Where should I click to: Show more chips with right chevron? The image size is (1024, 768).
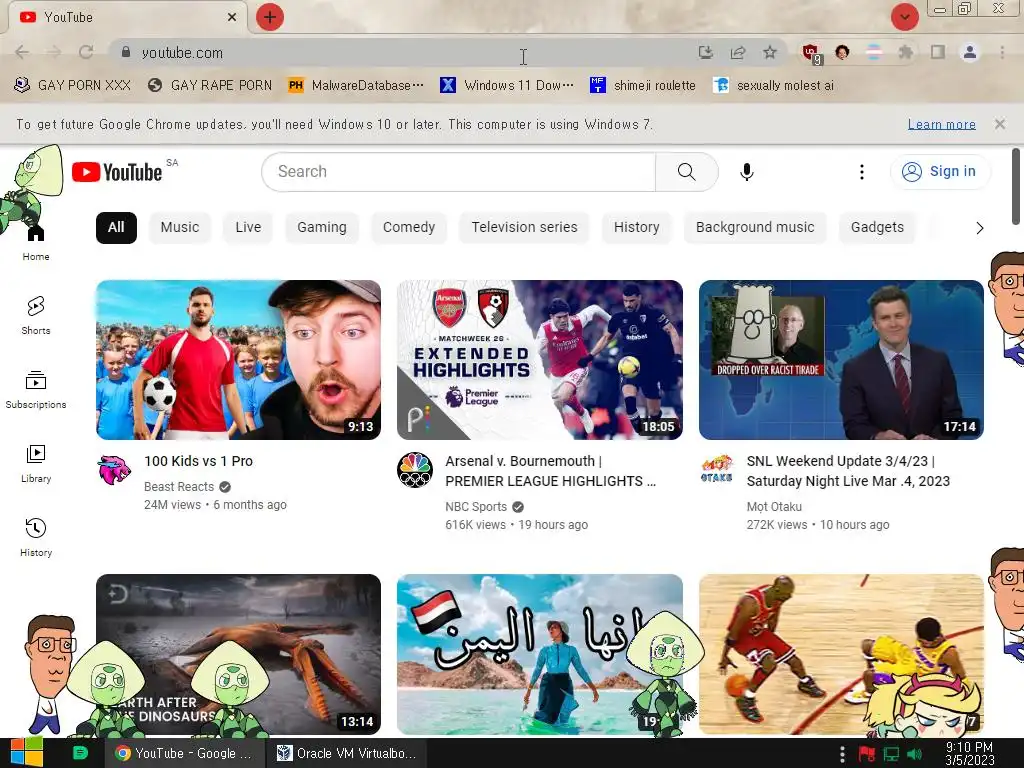[979, 228]
